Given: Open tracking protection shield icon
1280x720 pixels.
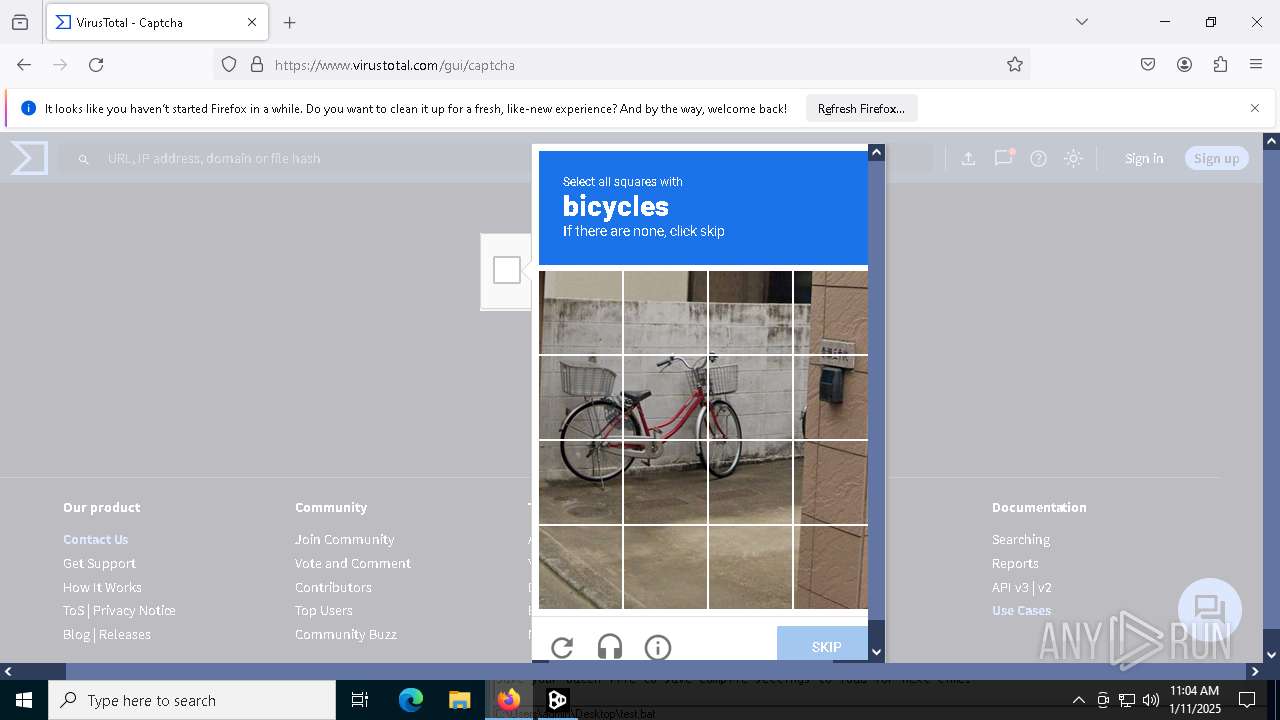Looking at the screenshot, I should click(x=229, y=65).
